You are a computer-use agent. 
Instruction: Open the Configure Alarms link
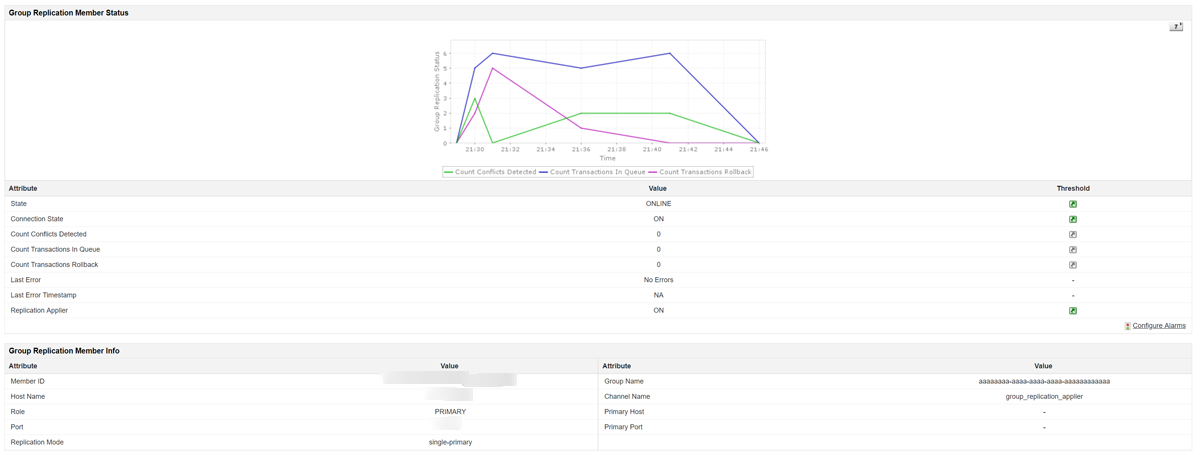click(x=1159, y=326)
